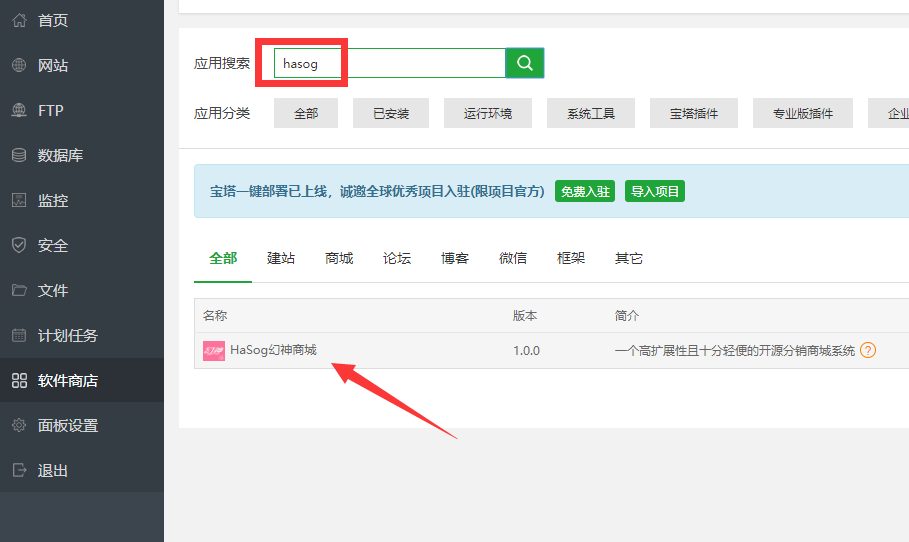Image resolution: width=909 pixels, height=542 pixels.
Task: Click the FTP globe icon in sidebar
Action: (19, 110)
